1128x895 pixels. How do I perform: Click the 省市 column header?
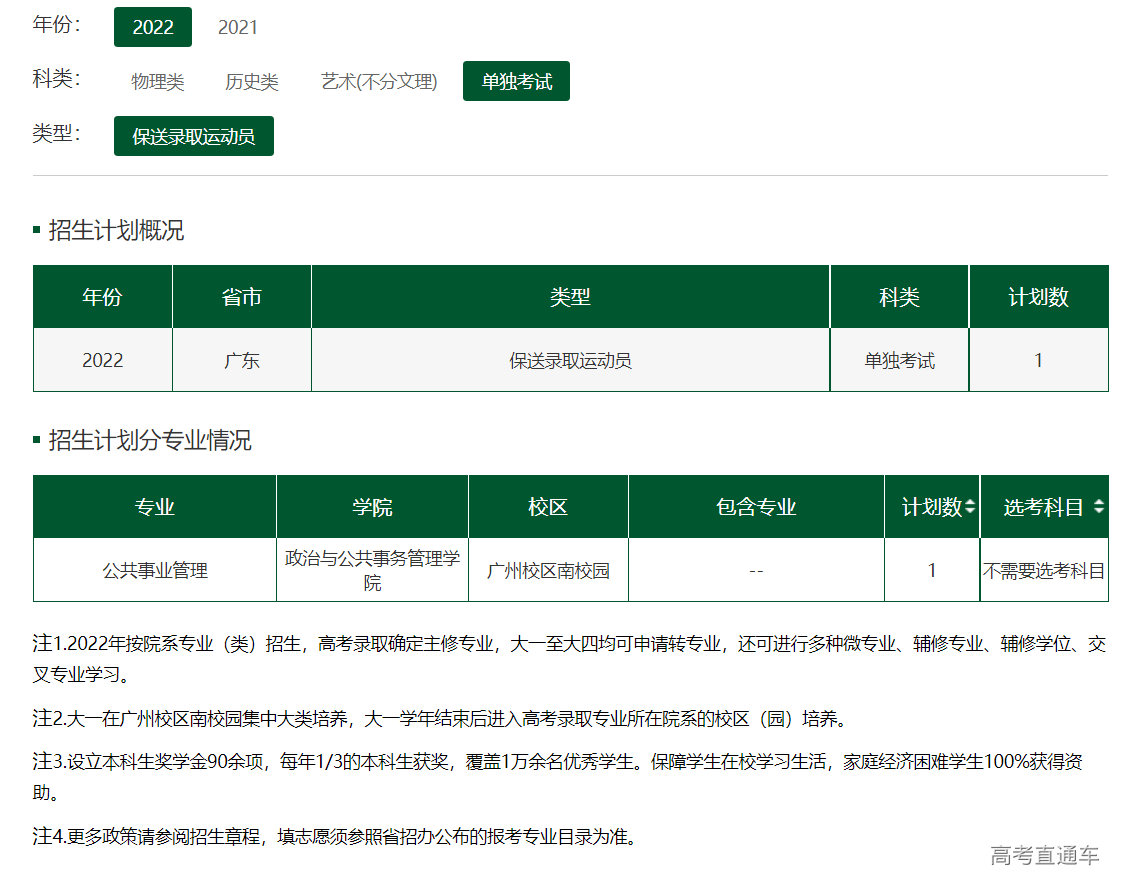click(241, 297)
